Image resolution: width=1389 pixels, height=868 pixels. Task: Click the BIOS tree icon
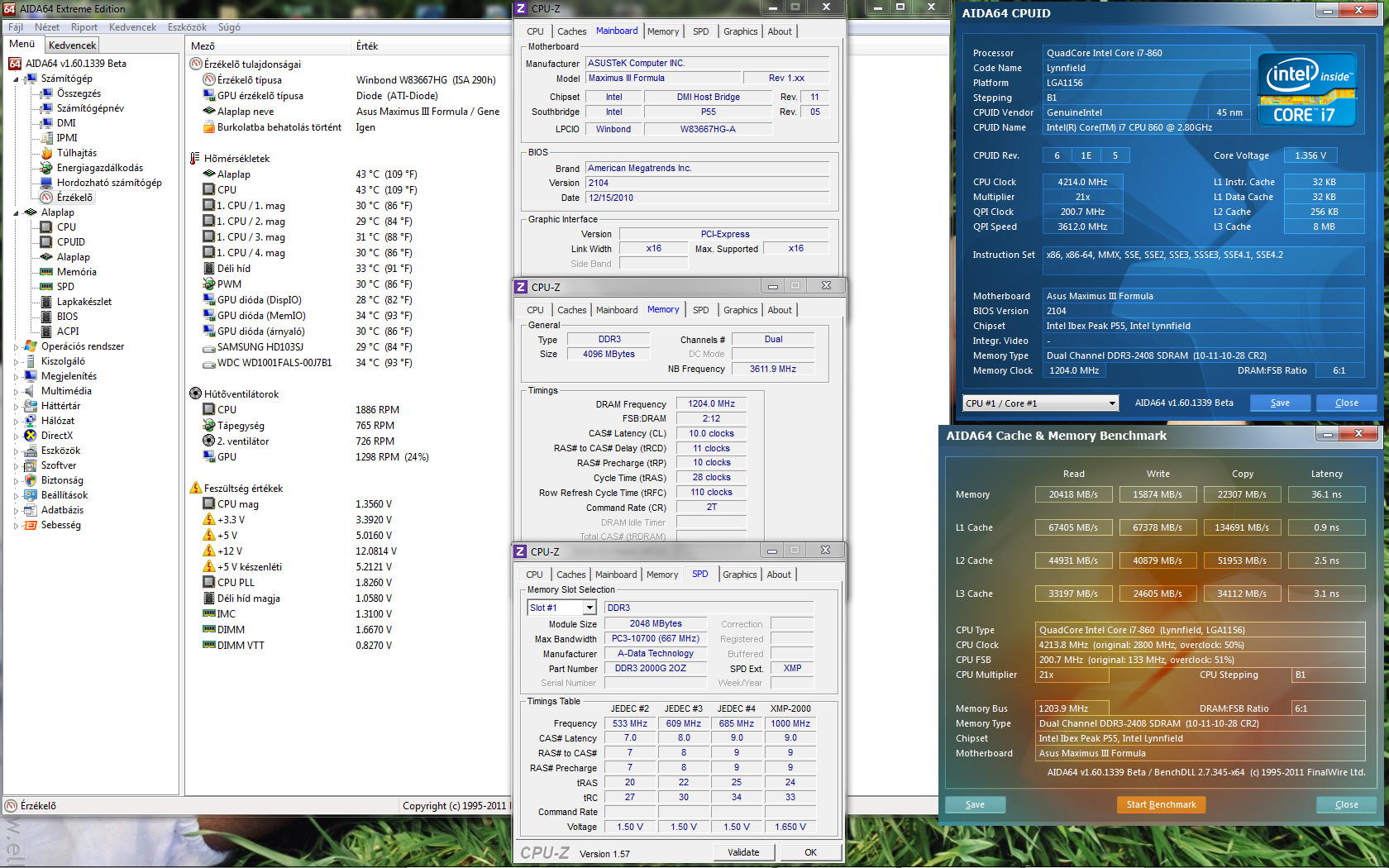point(46,317)
